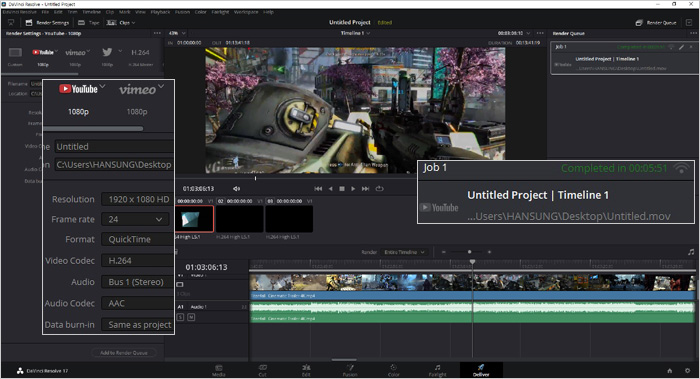Select clip thumbnail 03
700x379 pixels.
[289, 219]
